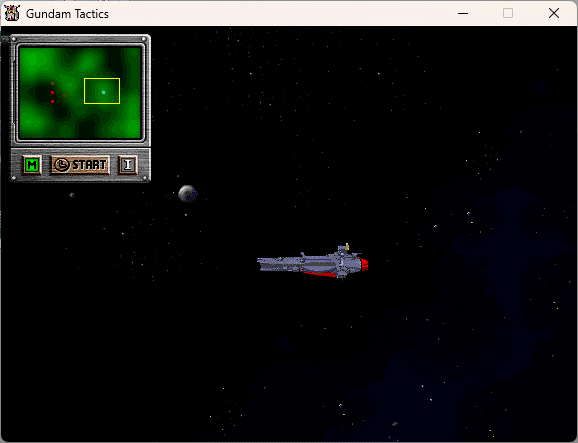
Task: Toggle the green M map button
Action: click(32, 165)
